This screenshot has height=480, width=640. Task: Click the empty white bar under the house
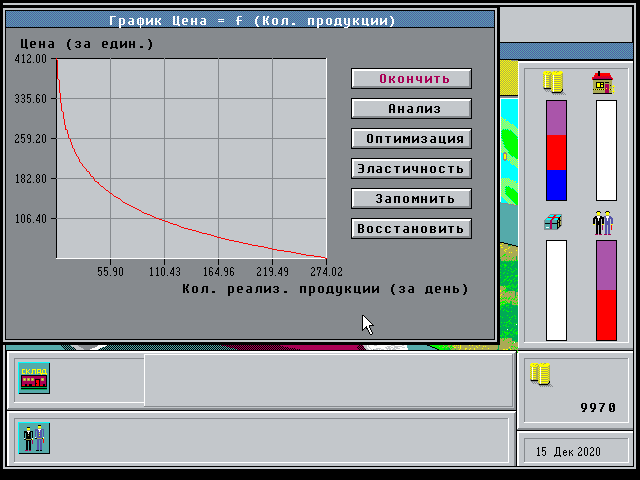pyautogui.click(x=606, y=151)
